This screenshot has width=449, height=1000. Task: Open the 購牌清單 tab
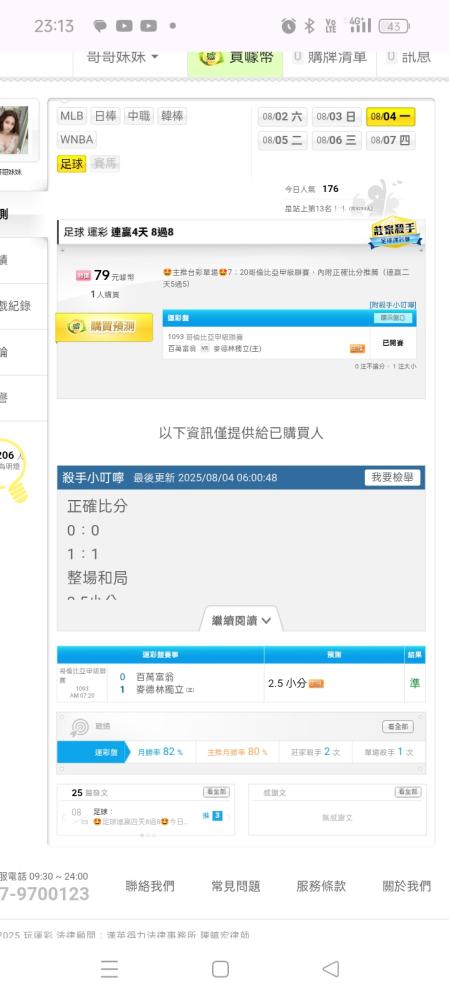point(330,57)
